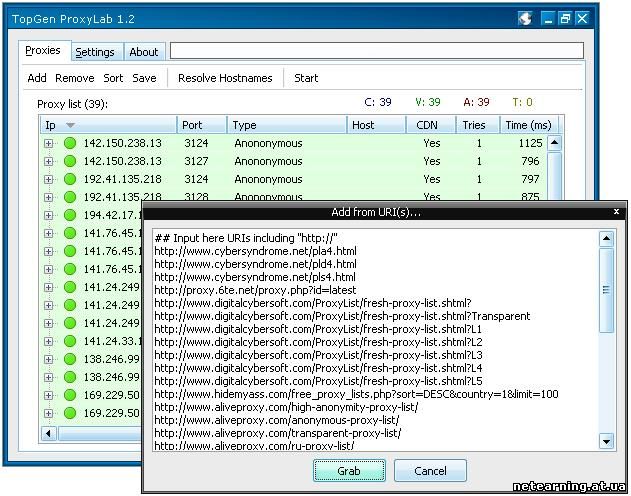Sort by the Port column header
The width and height of the screenshot is (631, 496).
tap(202, 125)
